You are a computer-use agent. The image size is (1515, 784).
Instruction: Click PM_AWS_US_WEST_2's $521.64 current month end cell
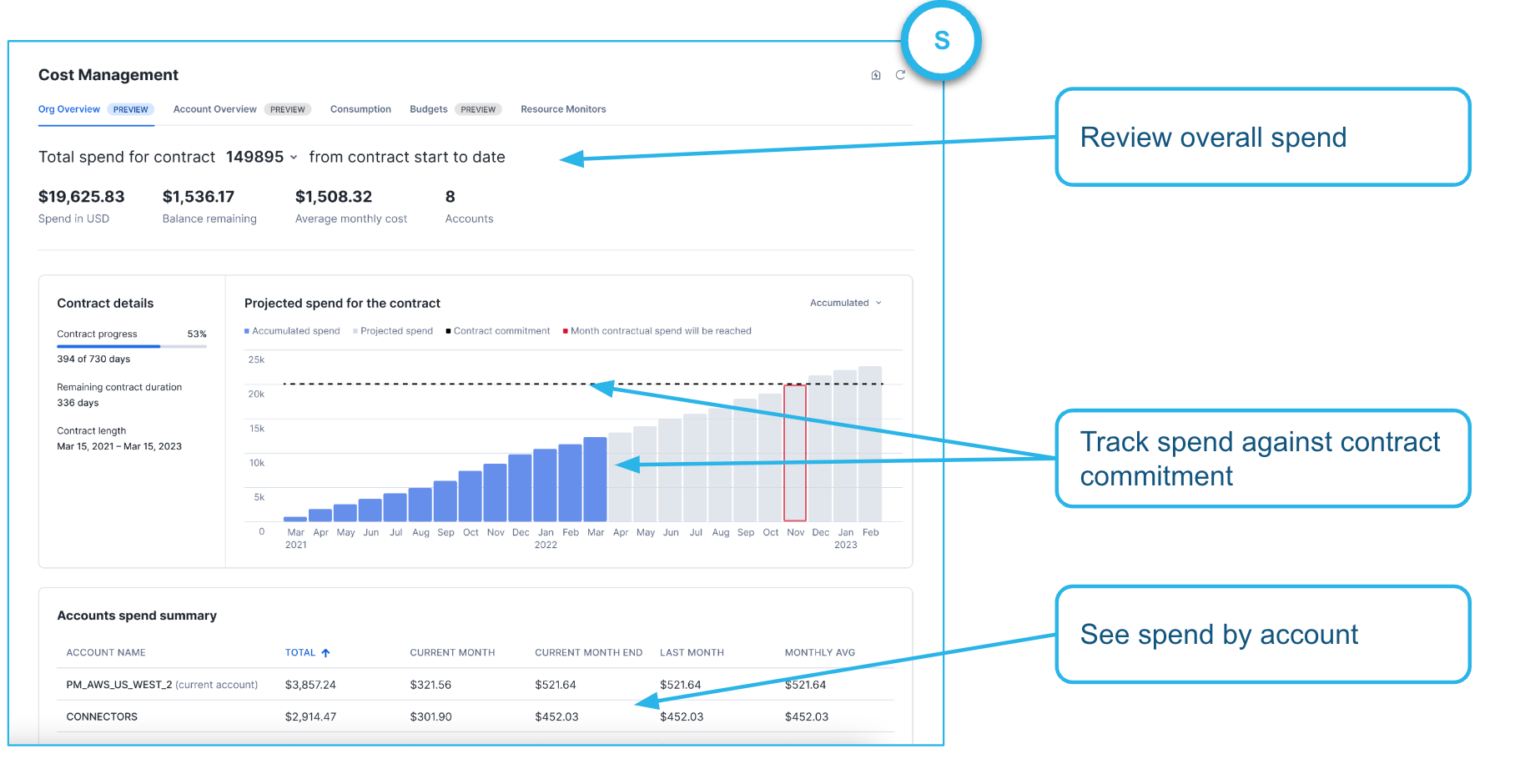tap(556, 685)
